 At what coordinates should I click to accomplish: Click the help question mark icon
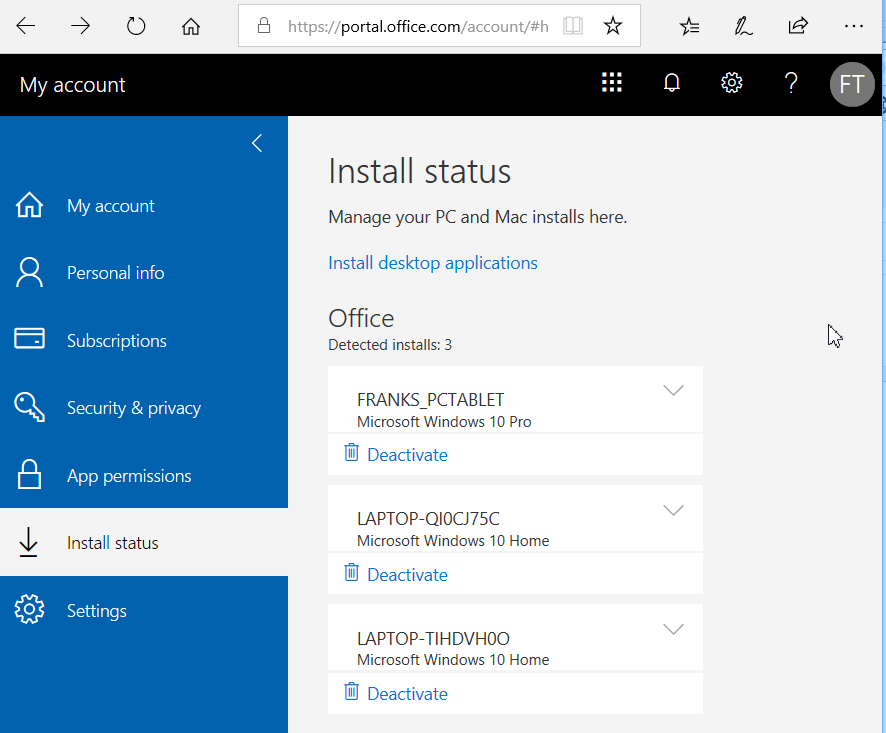791,84
